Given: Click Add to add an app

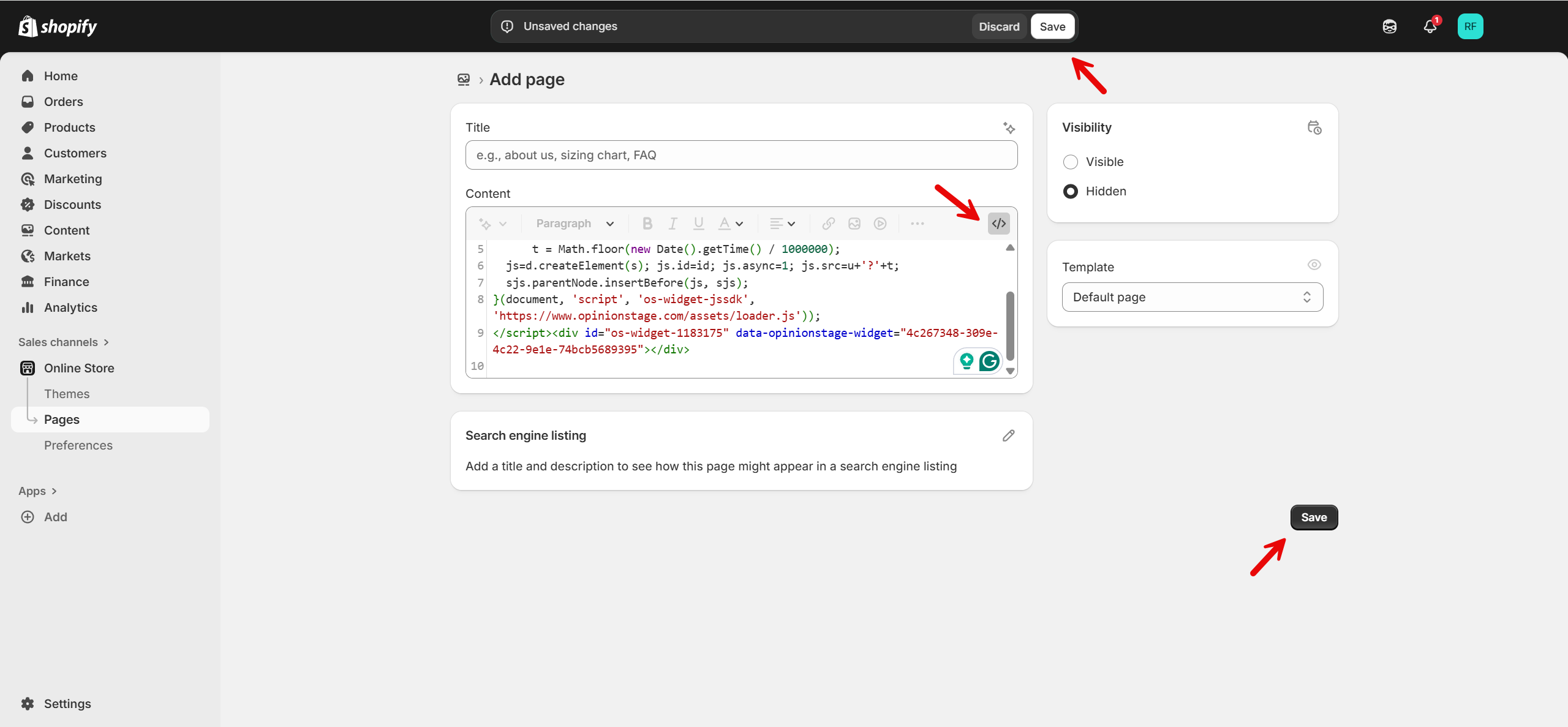Looking at the screenshot, I should coord(110,517).
